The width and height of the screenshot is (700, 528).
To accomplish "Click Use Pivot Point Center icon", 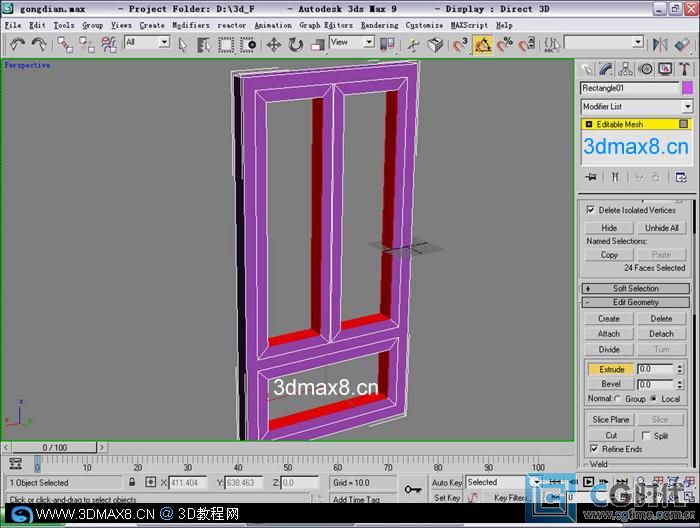I will (x=387, y=44).
